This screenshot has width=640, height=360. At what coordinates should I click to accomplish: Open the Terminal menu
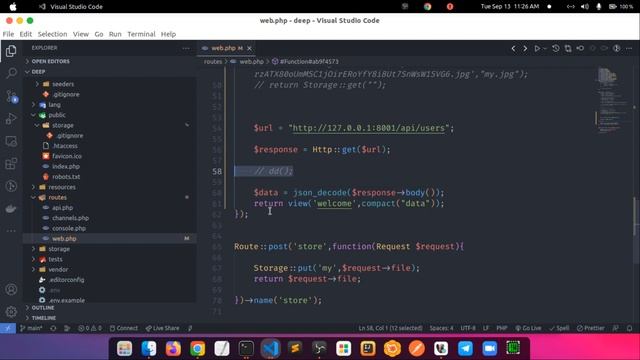tap(141, 34)
